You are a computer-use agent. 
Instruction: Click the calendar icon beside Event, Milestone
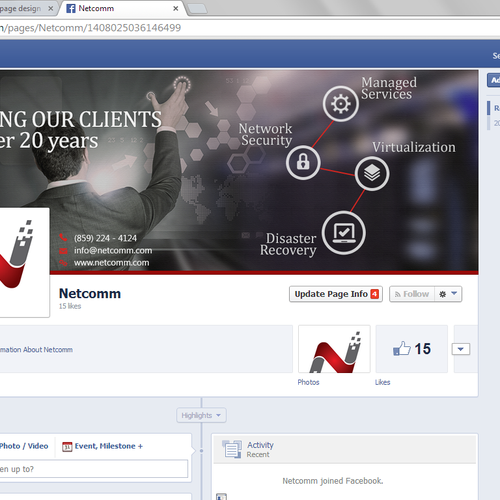tap(67, 447)
